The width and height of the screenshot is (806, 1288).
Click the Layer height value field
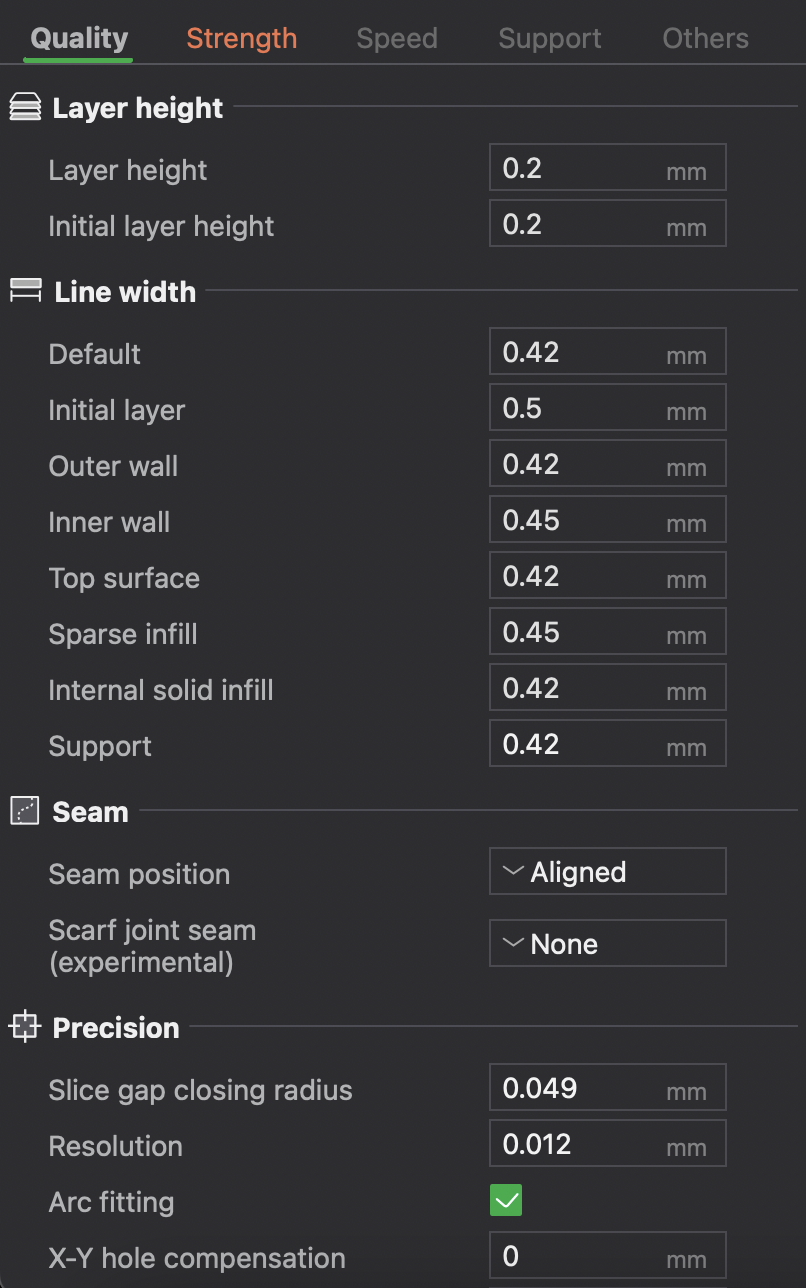(580, 168)
